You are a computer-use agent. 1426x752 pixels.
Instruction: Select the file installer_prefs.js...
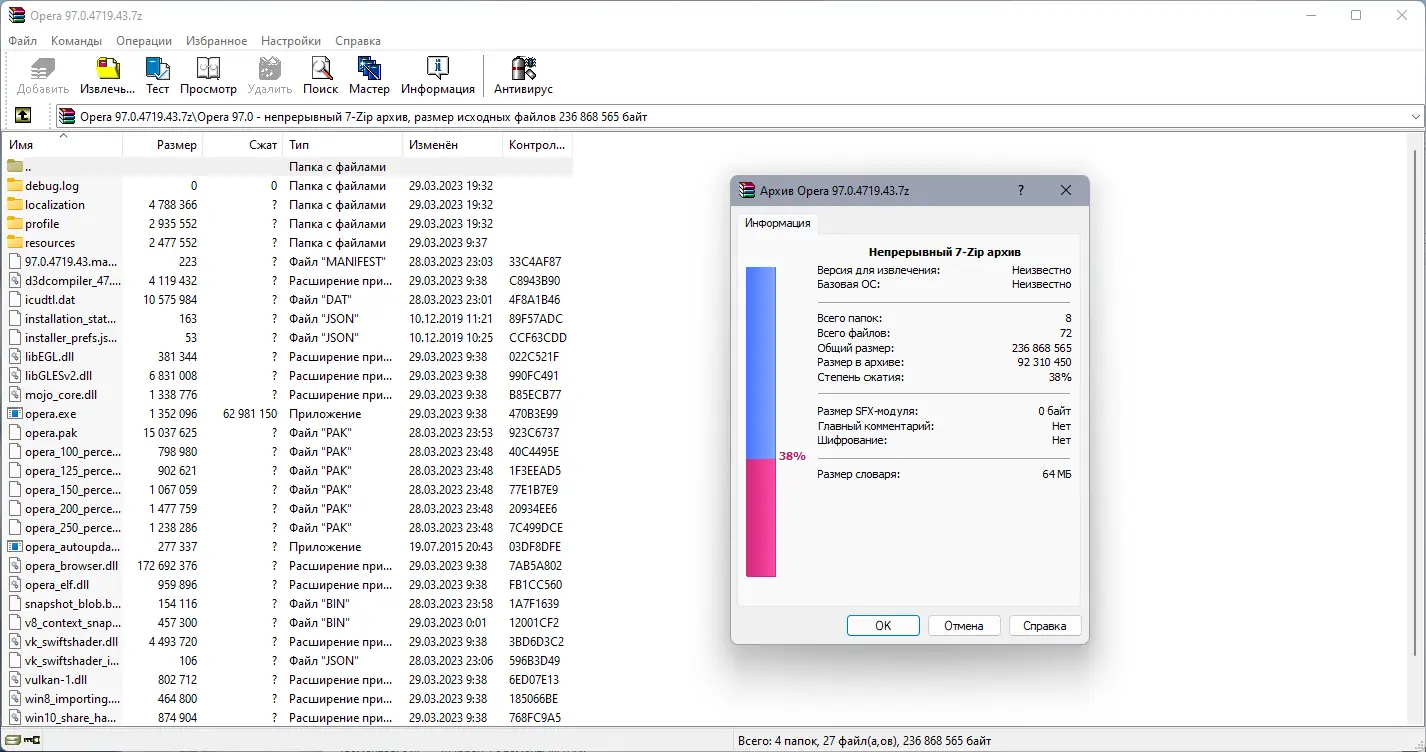(72, 337)
